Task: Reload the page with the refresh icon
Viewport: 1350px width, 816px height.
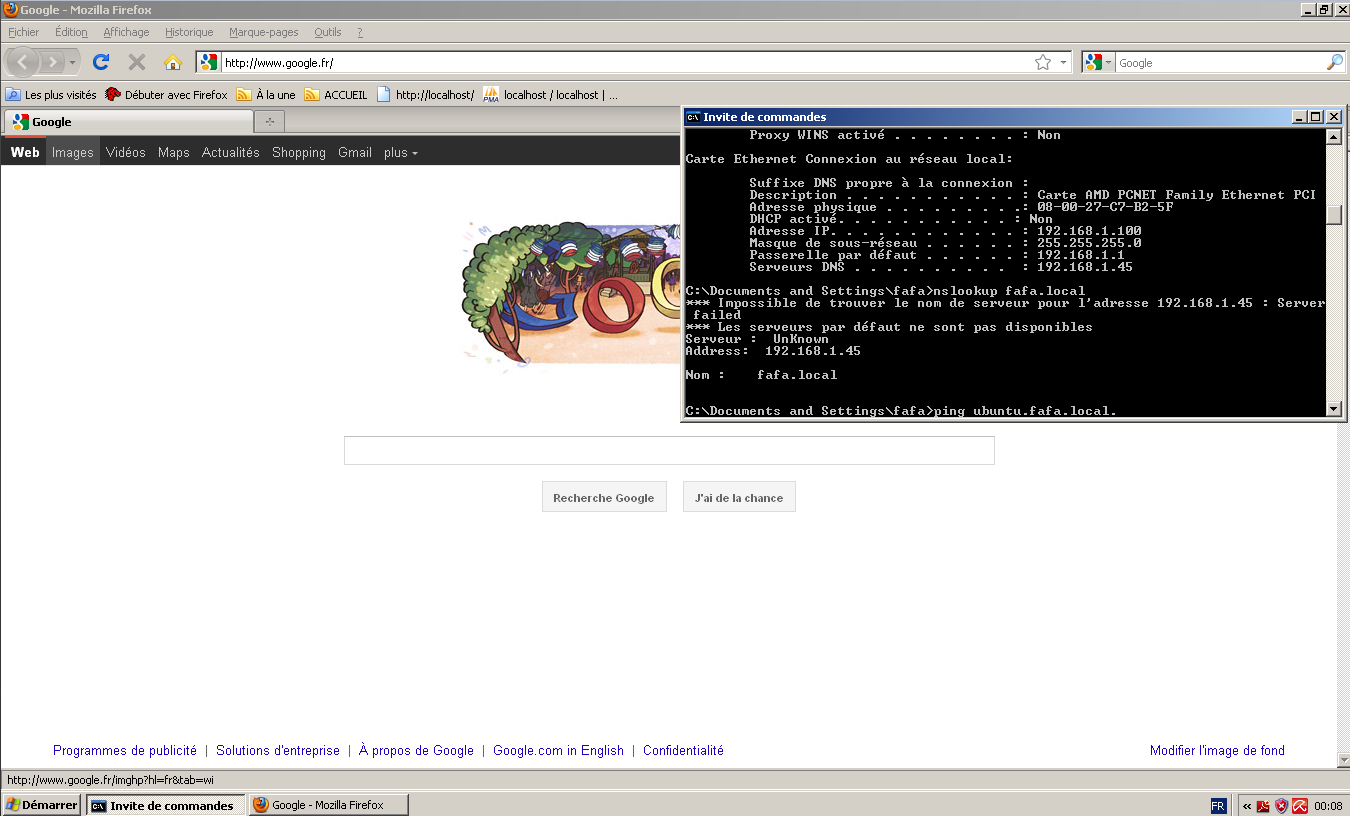Action: pos(101,62)
